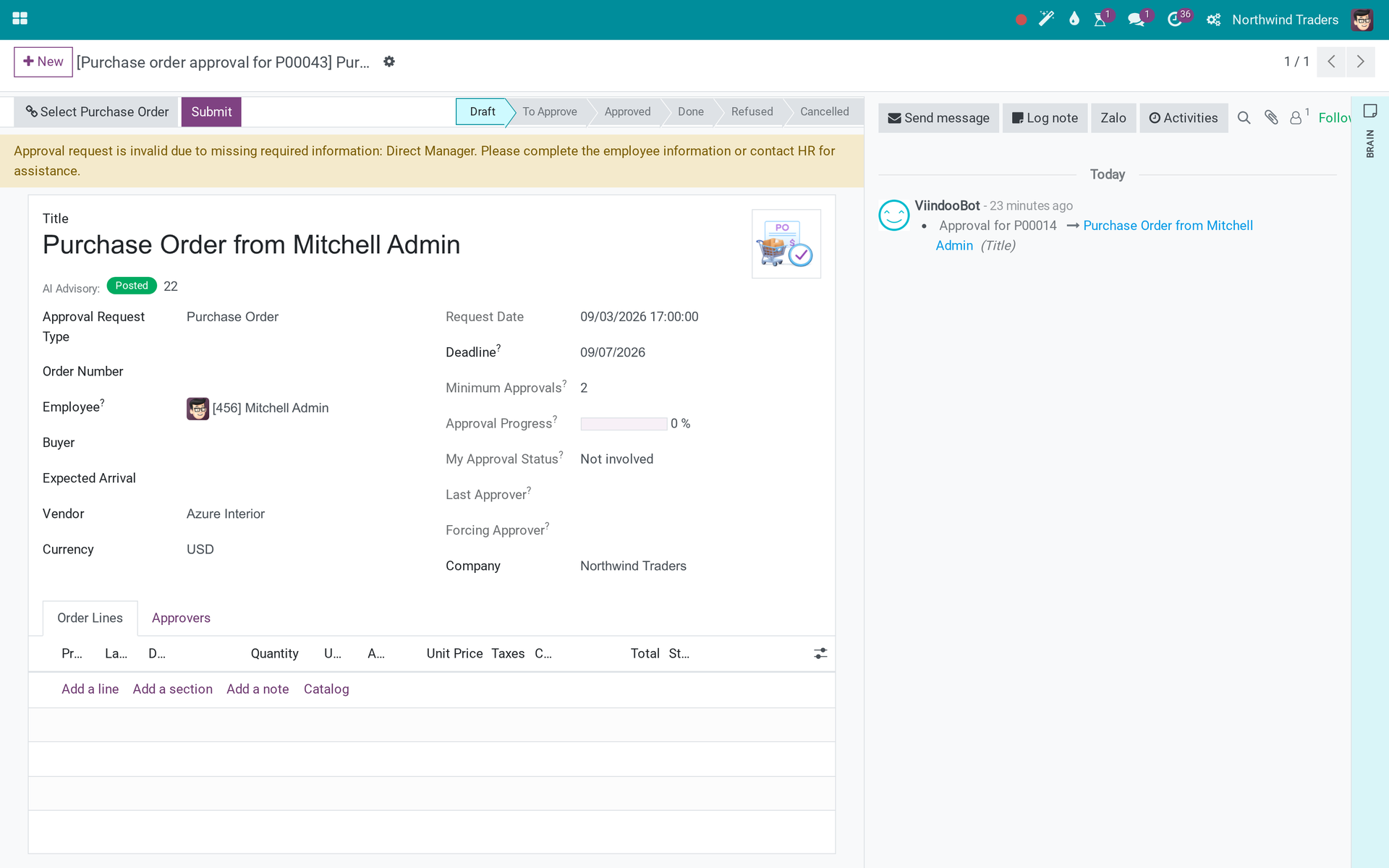Image resolution: width=1389 pixels, height=868 pixels.
Task: Go to the previous record arrow
Action: click(x=1331, y=61)
